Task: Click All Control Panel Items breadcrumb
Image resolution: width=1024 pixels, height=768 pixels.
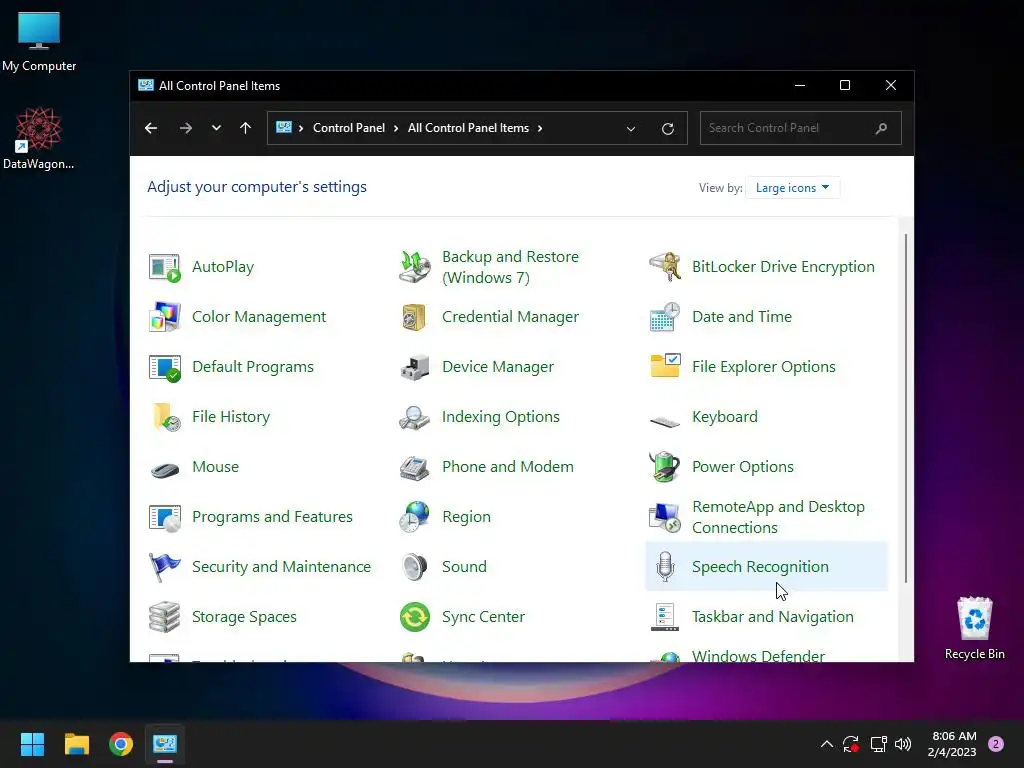Action: tap(468, 128)
